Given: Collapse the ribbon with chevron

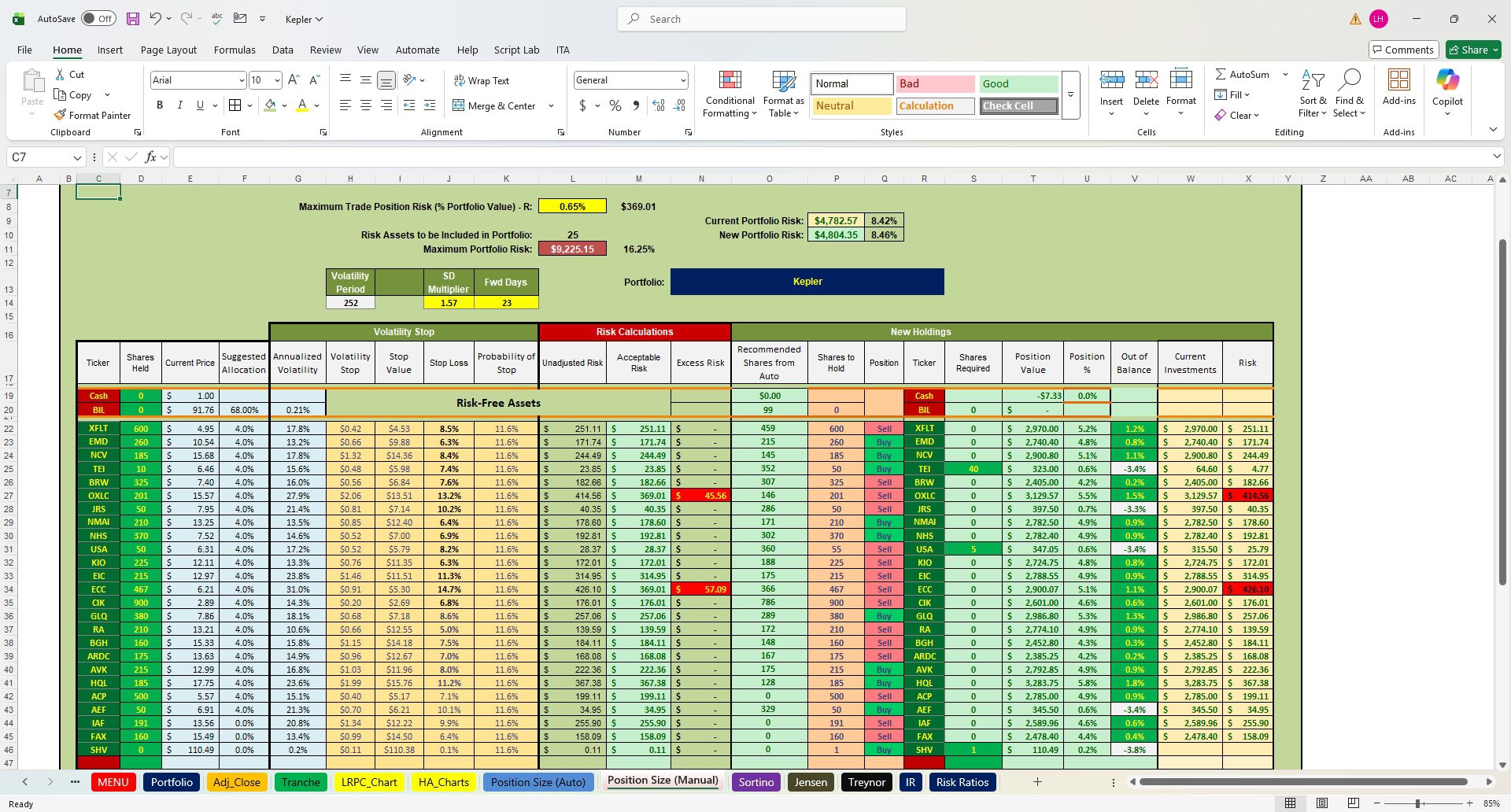Looking at the screenshot, I should click(1493, 129).
